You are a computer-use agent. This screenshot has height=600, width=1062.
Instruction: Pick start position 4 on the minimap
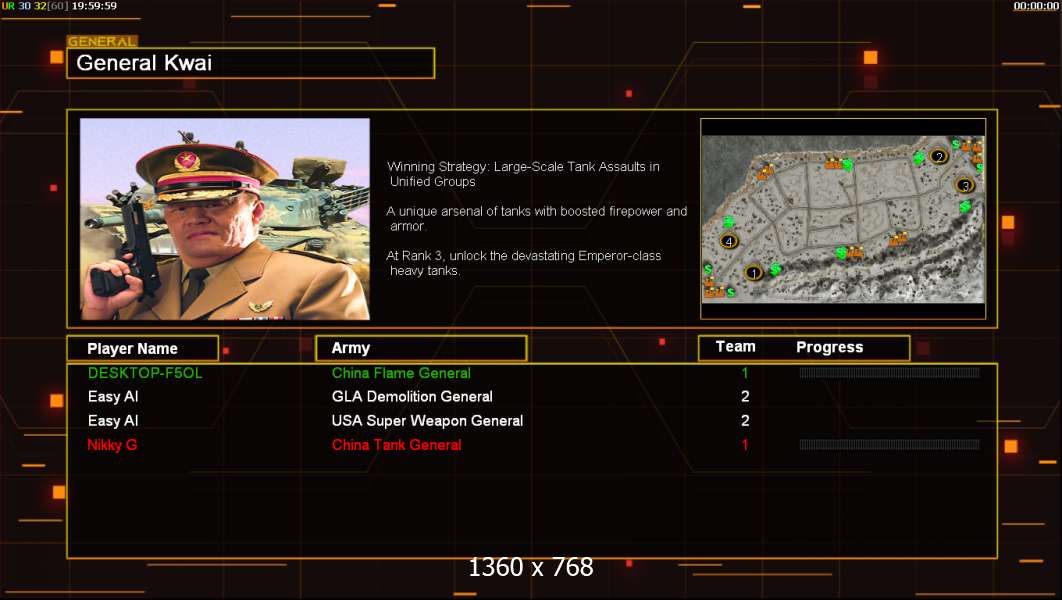tap(729, 241)
